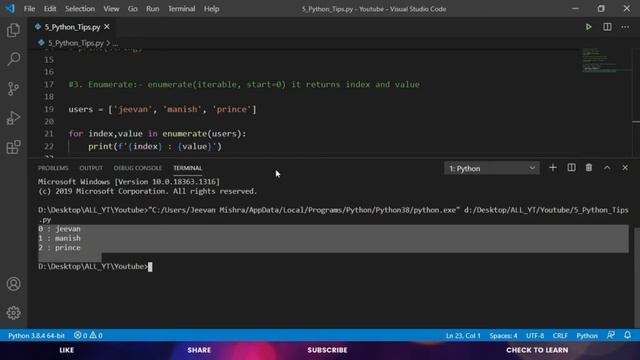Open editor More Actions ellipsis
This screenshot has width=640, height=360.
point(625,27)
